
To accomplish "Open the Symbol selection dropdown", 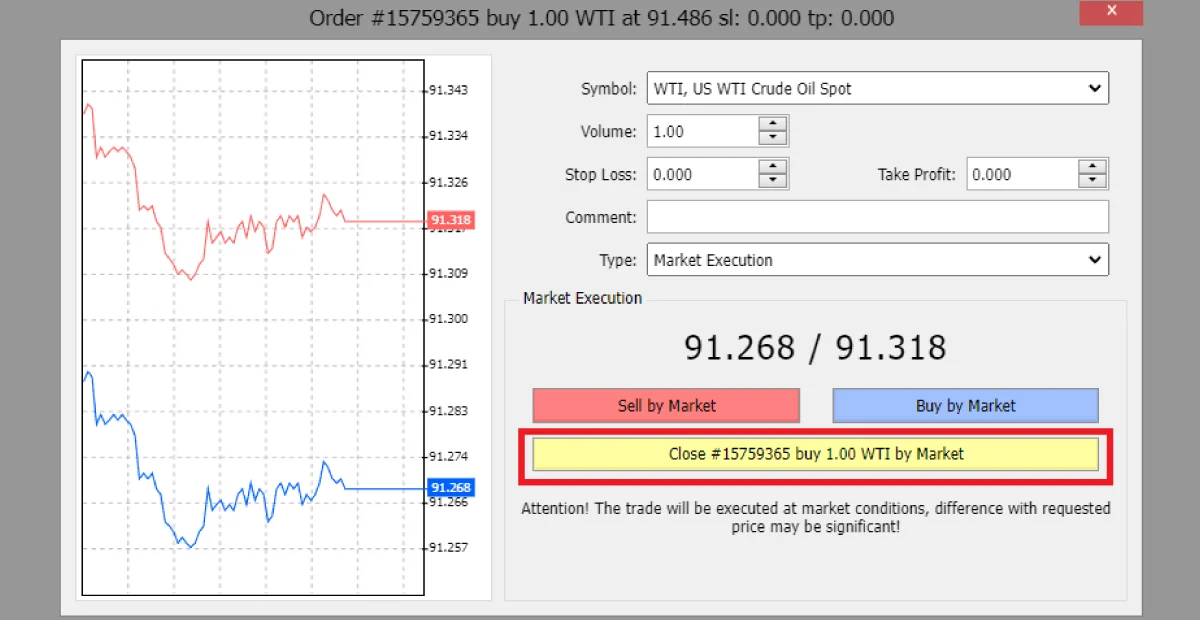I will tap(1095, 88).
